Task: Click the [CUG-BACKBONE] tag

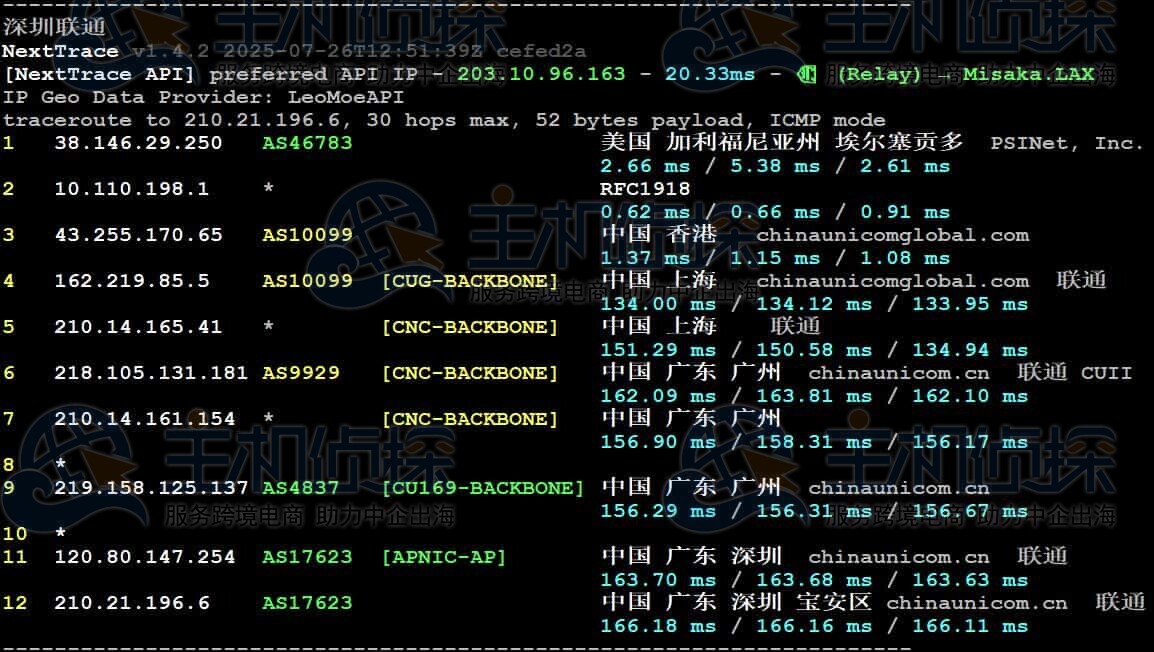Action: [470, 281]
